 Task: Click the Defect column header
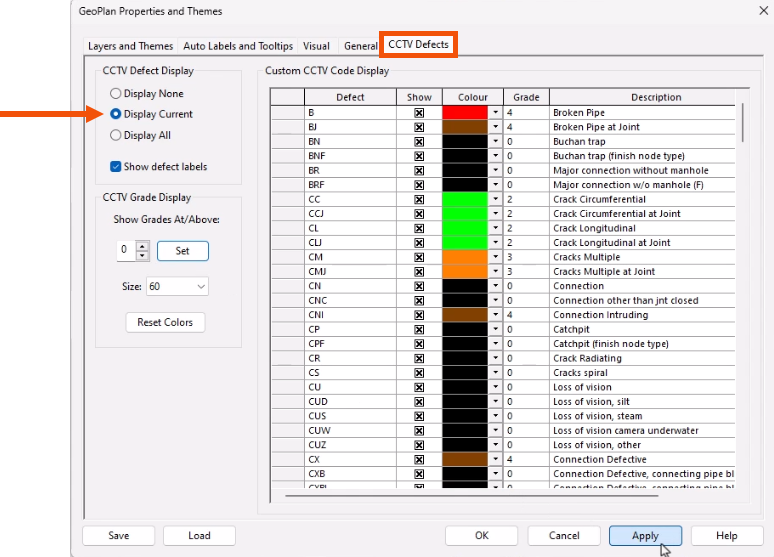(350, 97)
